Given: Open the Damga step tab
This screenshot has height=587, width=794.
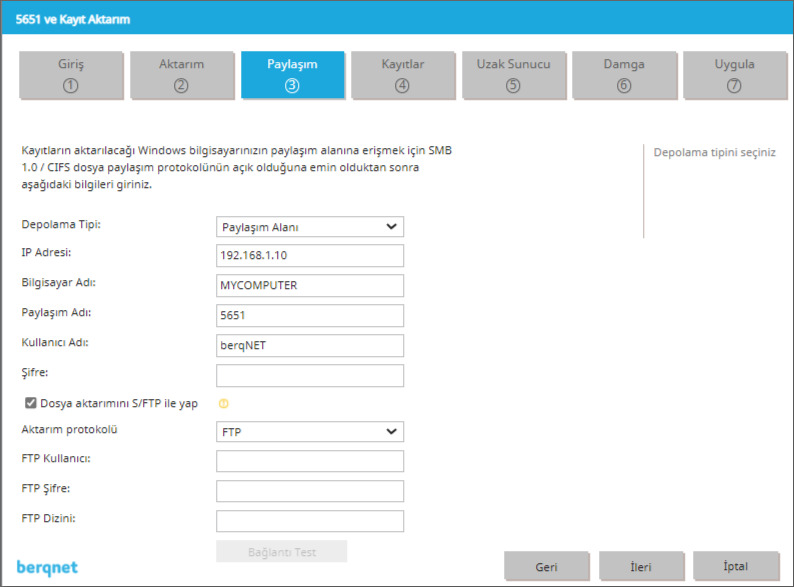Looking at the screenshot, I should pyautogui.click(x=624, y=74).
